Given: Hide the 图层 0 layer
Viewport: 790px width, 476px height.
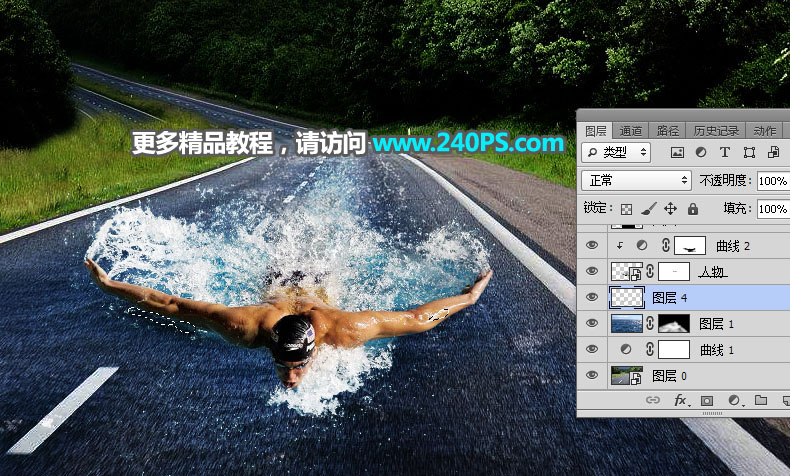Looking at the screenshot, I should pos(592,376).
